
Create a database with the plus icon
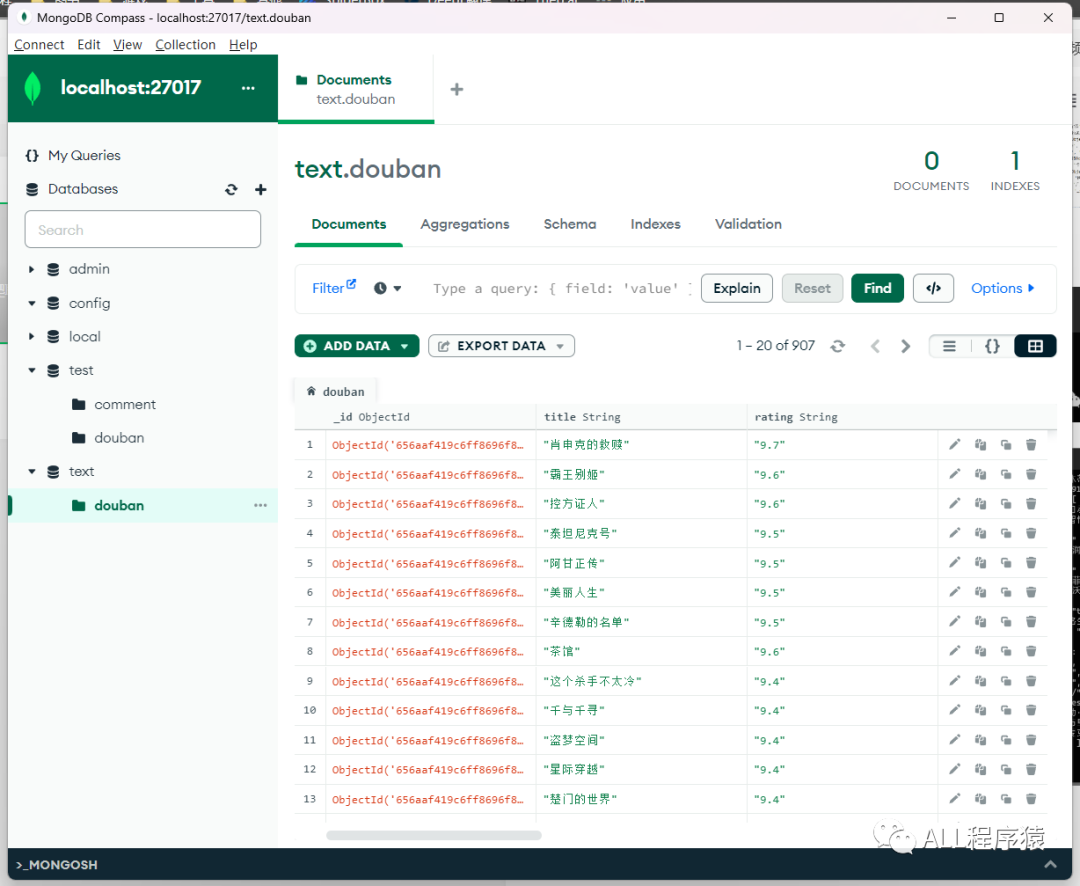point(260,189)
